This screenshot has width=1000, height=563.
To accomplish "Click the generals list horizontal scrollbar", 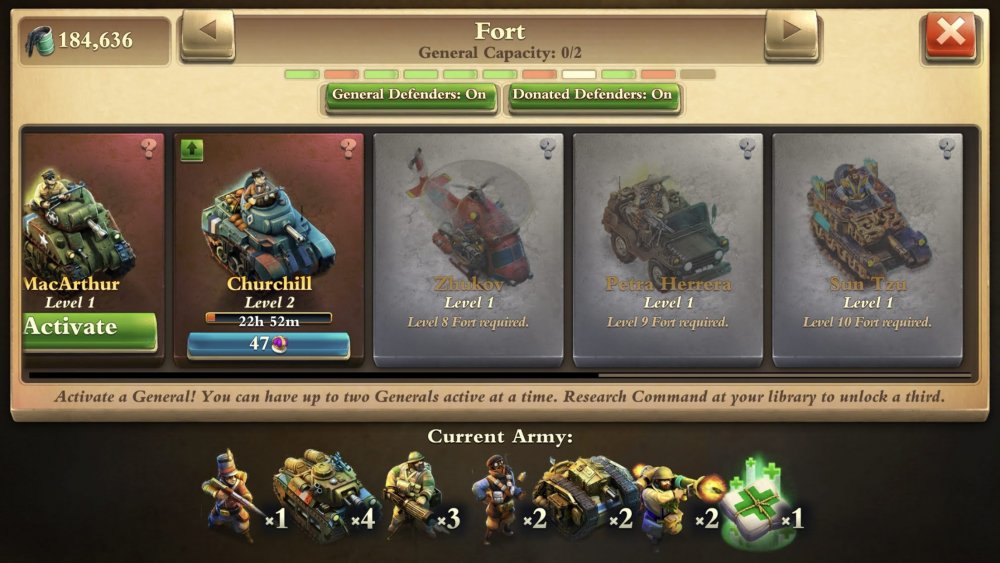I will [499, 375].
